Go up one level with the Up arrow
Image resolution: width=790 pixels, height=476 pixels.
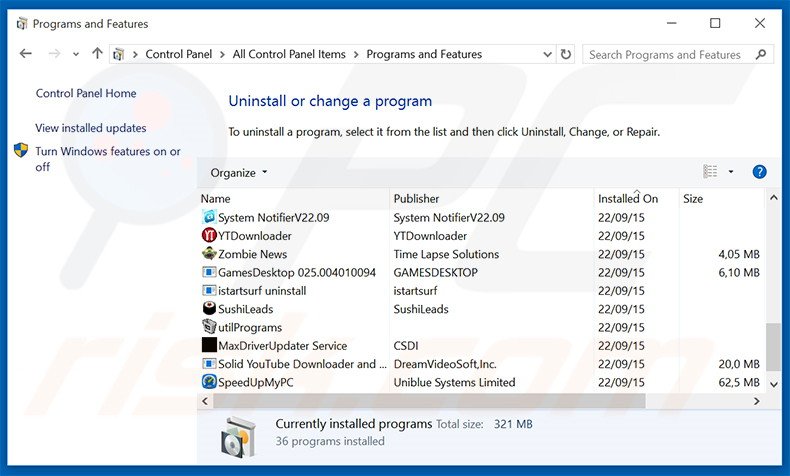[97, 53]
